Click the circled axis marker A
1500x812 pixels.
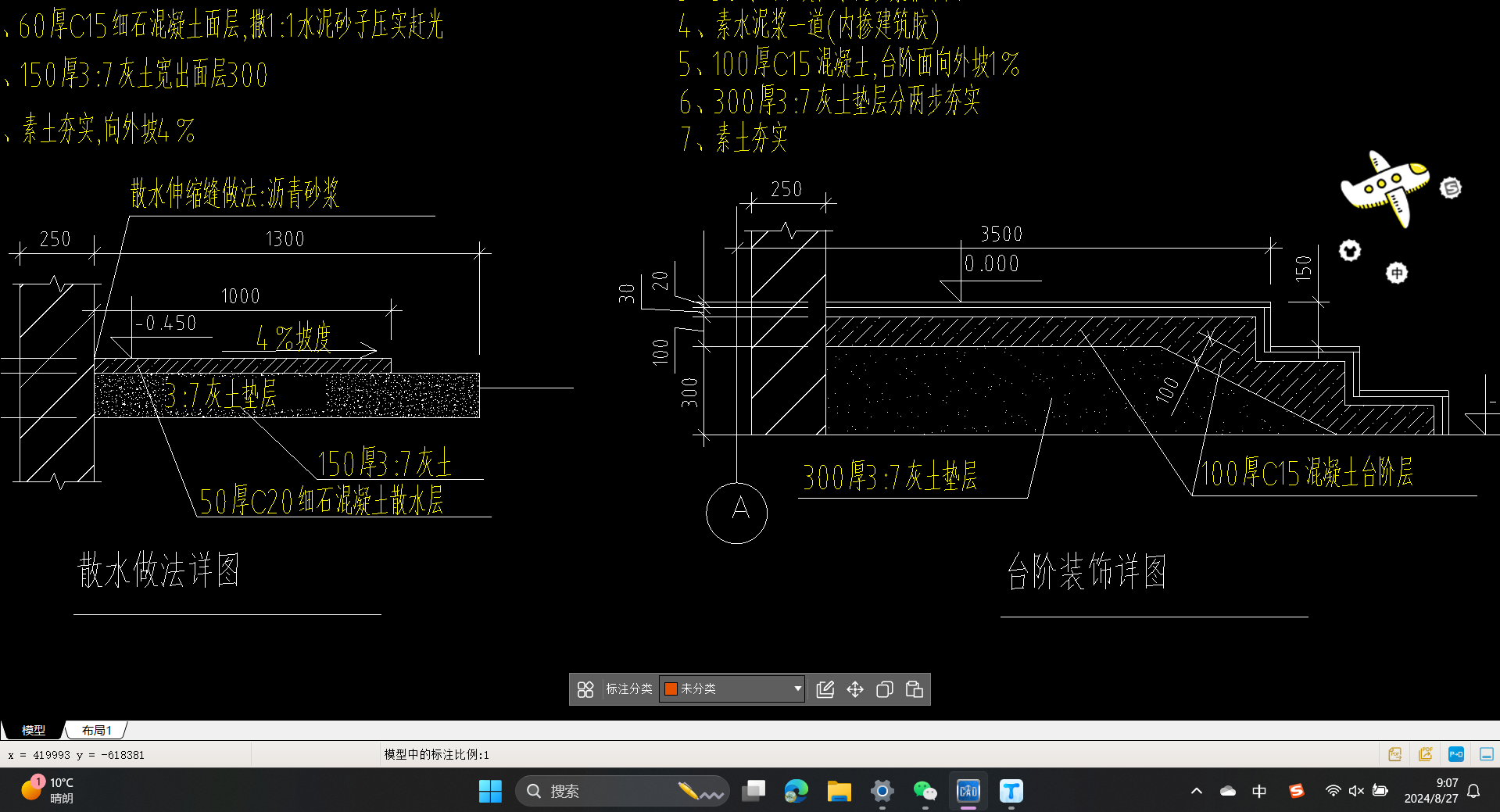coord(736,513)
